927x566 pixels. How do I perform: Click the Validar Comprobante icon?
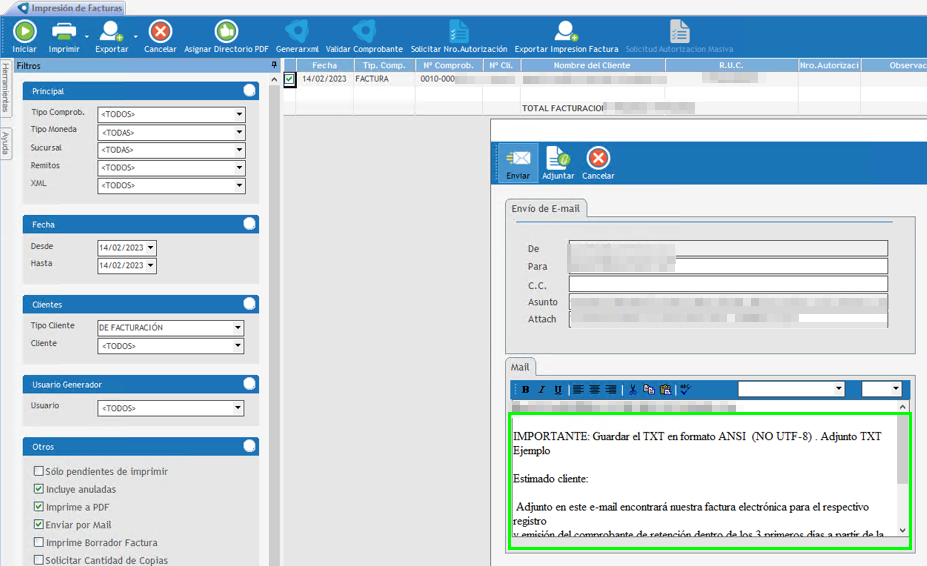(364, 31)
